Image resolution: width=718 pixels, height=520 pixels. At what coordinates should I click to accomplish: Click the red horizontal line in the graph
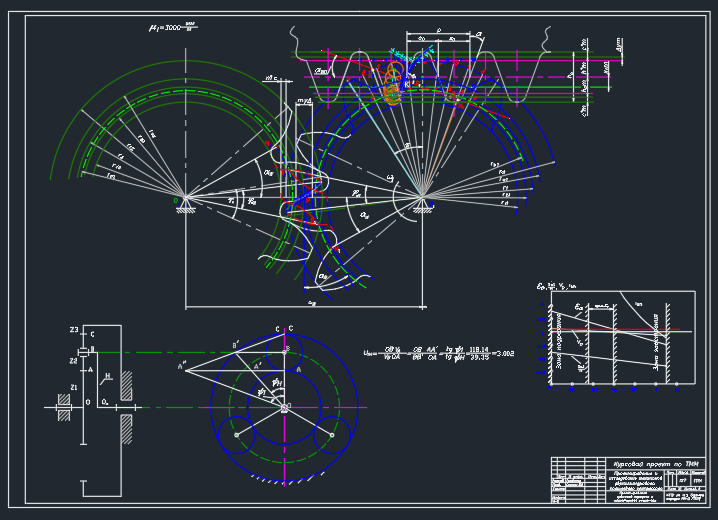coord(615,329)
